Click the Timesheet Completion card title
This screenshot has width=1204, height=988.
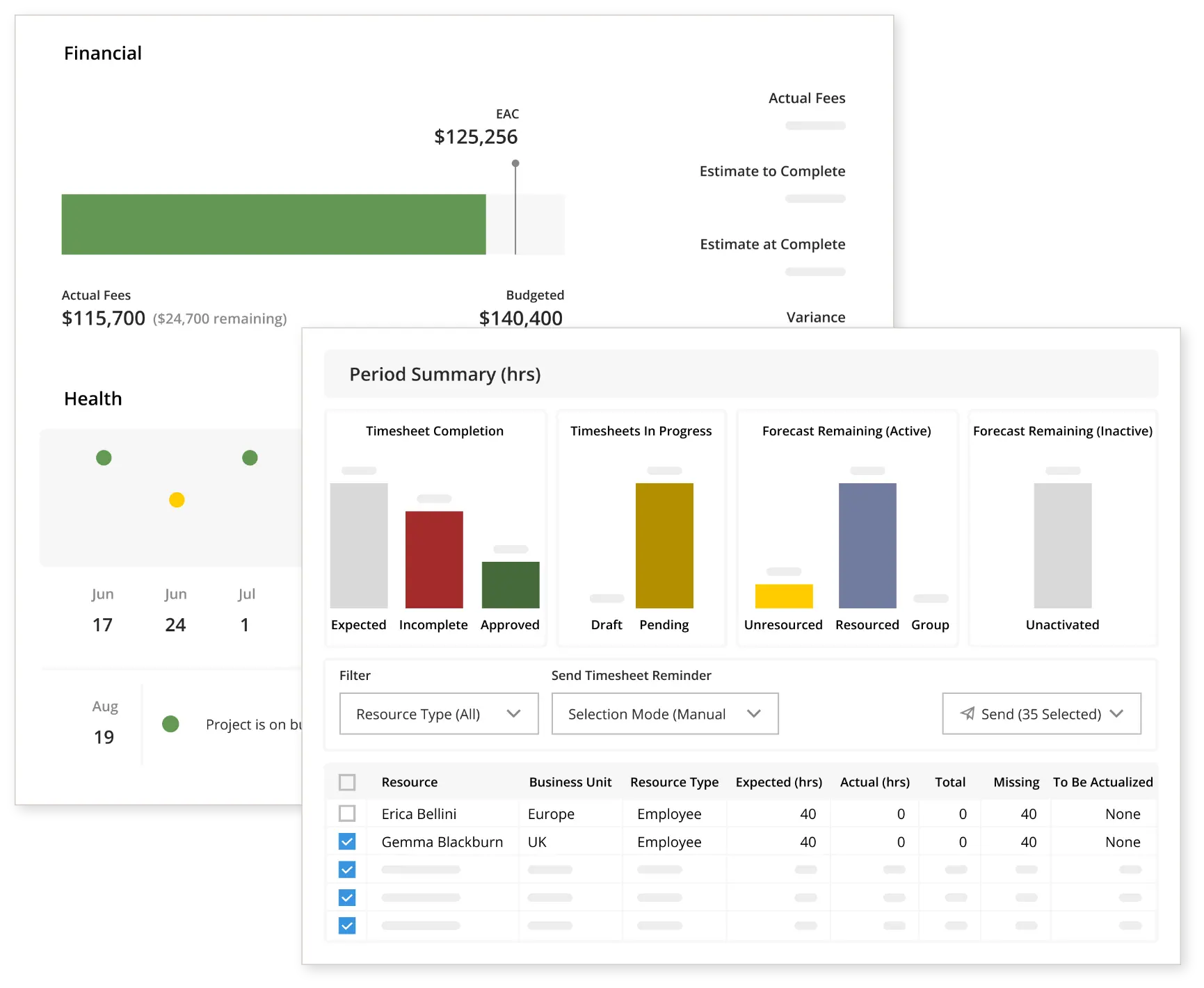click(x=435, y=431)
